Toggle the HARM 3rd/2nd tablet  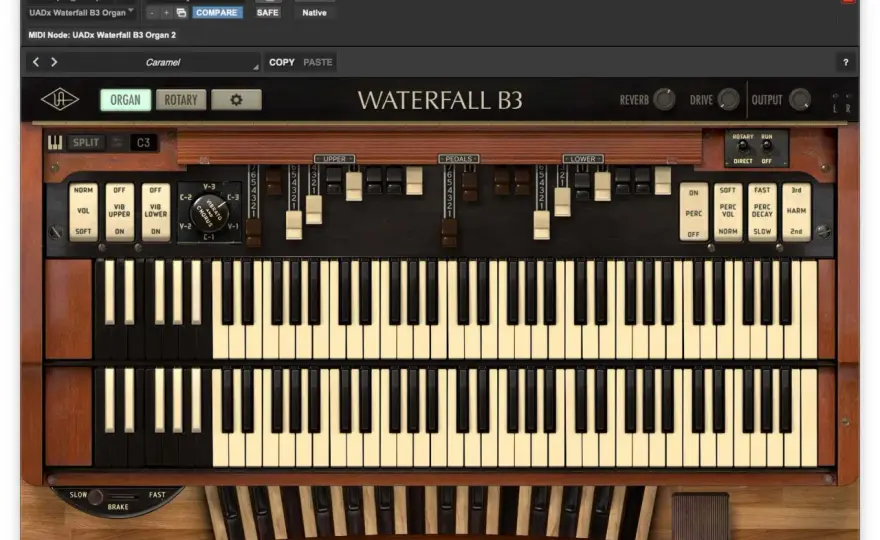pos(796,212)
